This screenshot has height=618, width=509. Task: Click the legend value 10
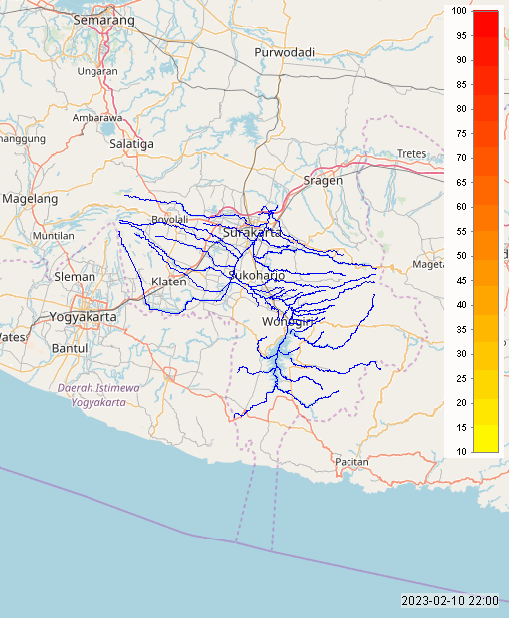461,452
